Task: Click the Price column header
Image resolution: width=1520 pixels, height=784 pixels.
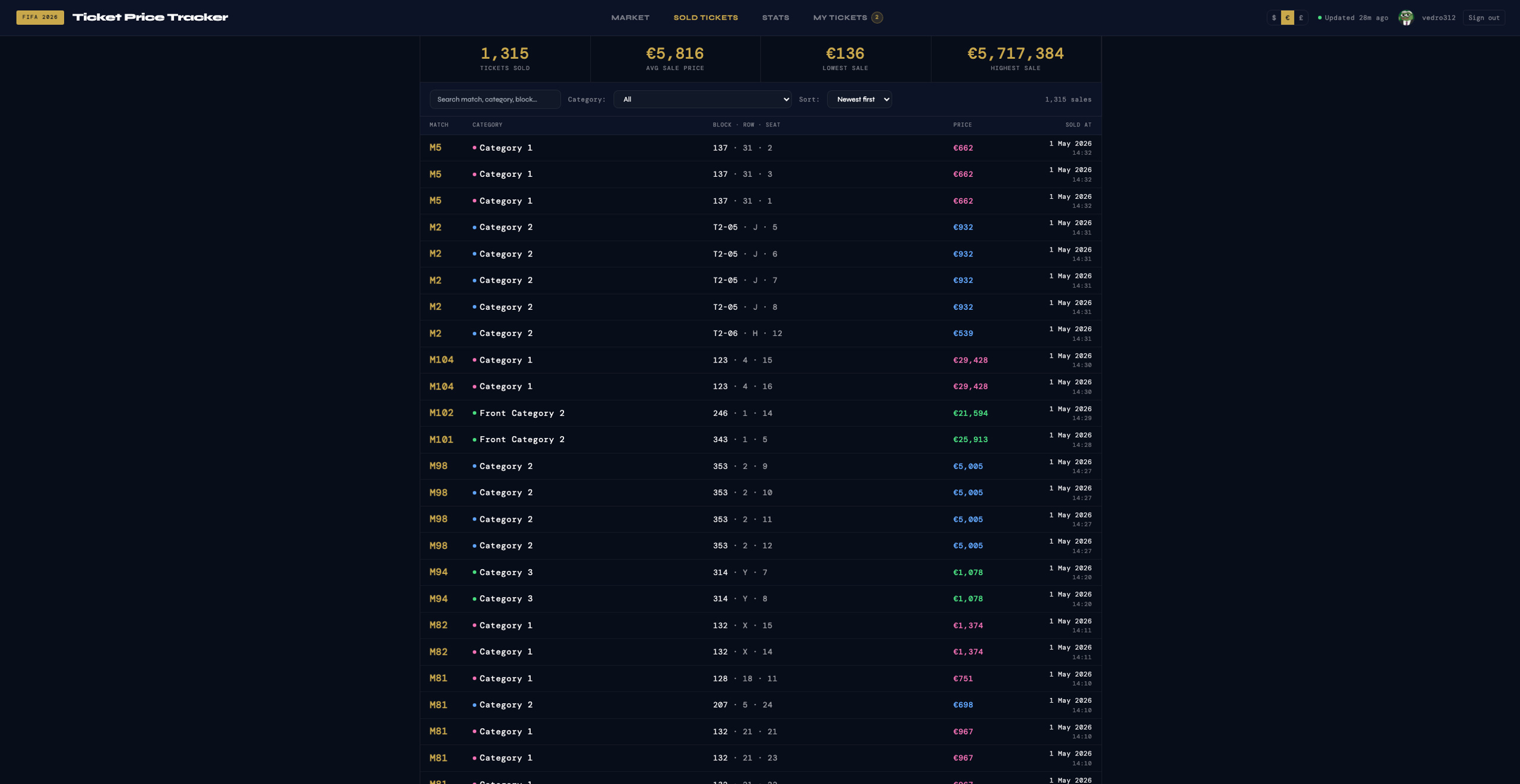Action: (962, 125)
